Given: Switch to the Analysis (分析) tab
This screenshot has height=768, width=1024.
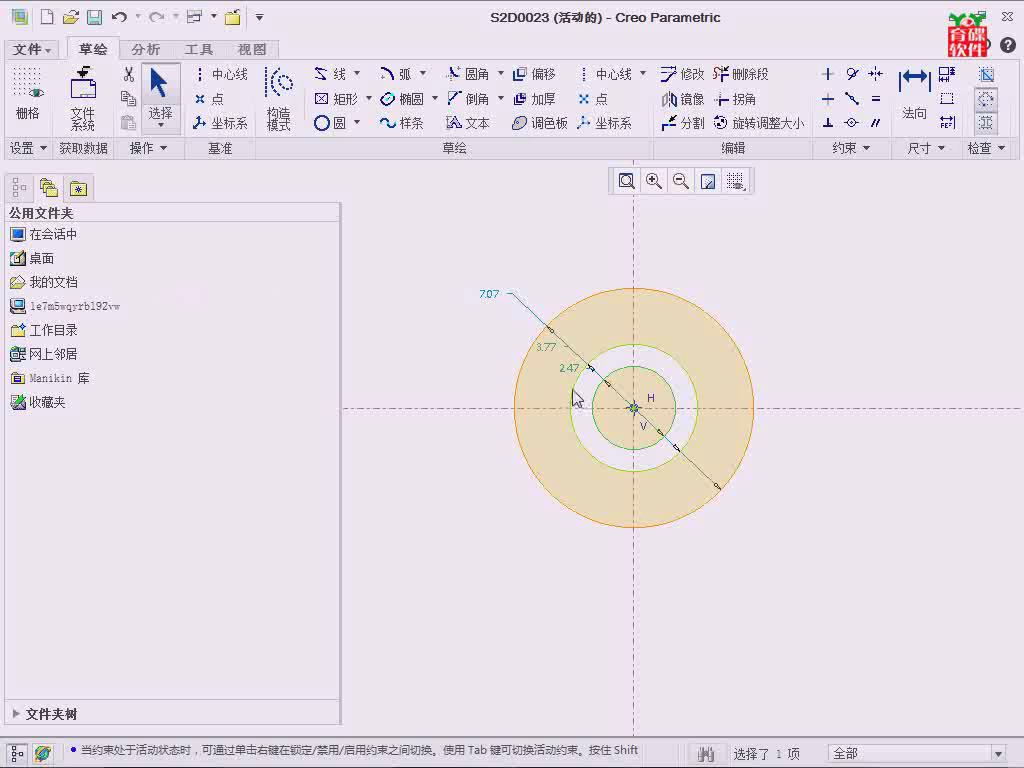Looking at the screenshot, I should [x=145, y=49].
